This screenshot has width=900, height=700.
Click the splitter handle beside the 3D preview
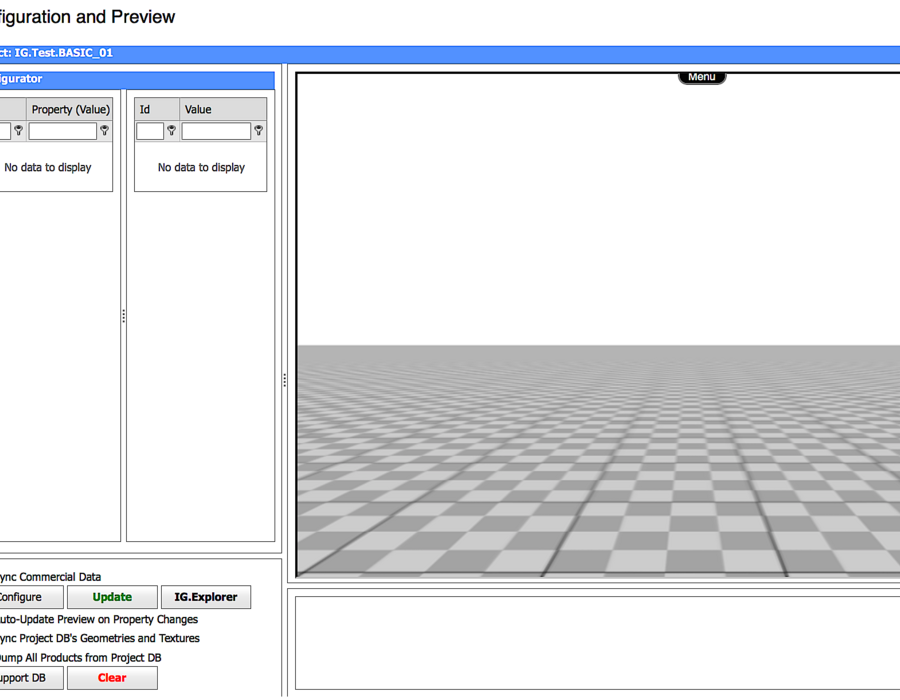284,380
